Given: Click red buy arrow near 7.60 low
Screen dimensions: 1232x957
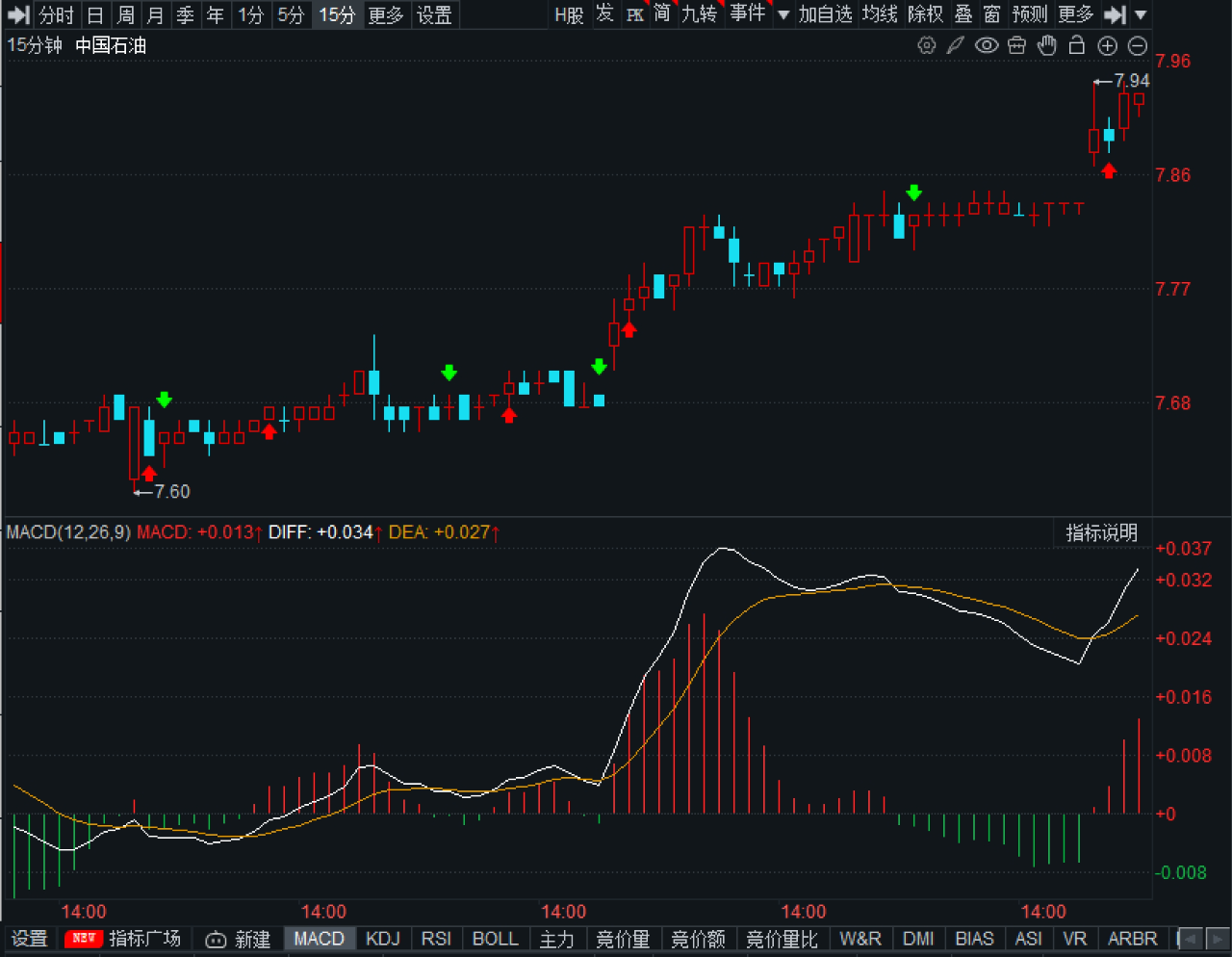Looking at the screenshot, I should (149, 474).
